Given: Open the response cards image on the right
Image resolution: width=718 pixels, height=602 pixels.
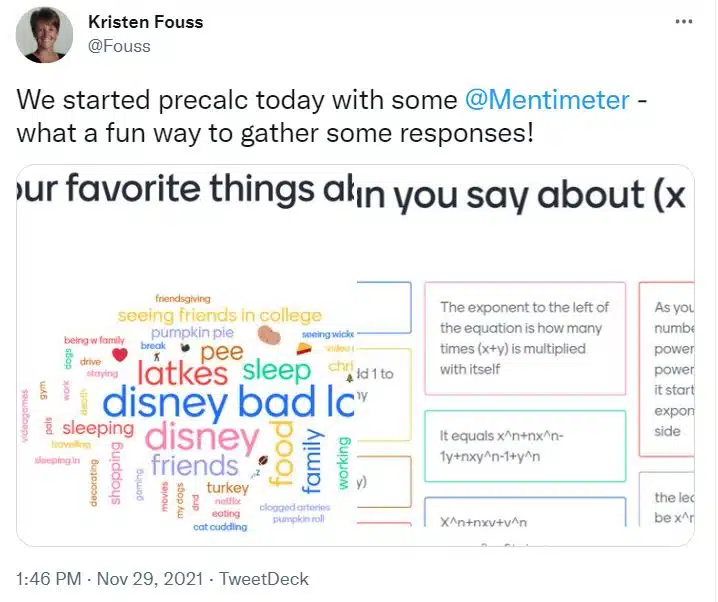Looking at the screenshot, I should tap(526, 355).
